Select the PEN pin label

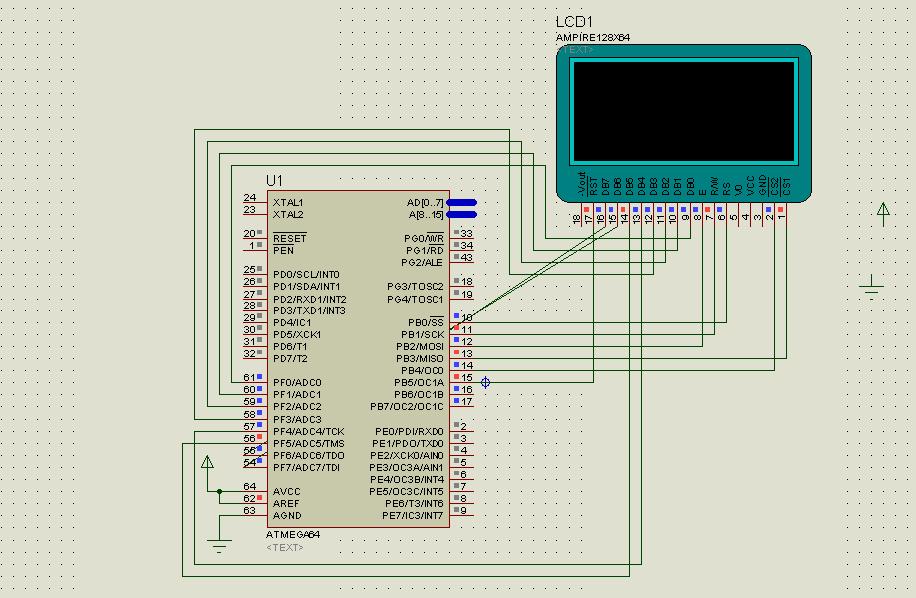pyautogui.click(x=283, y=251)
